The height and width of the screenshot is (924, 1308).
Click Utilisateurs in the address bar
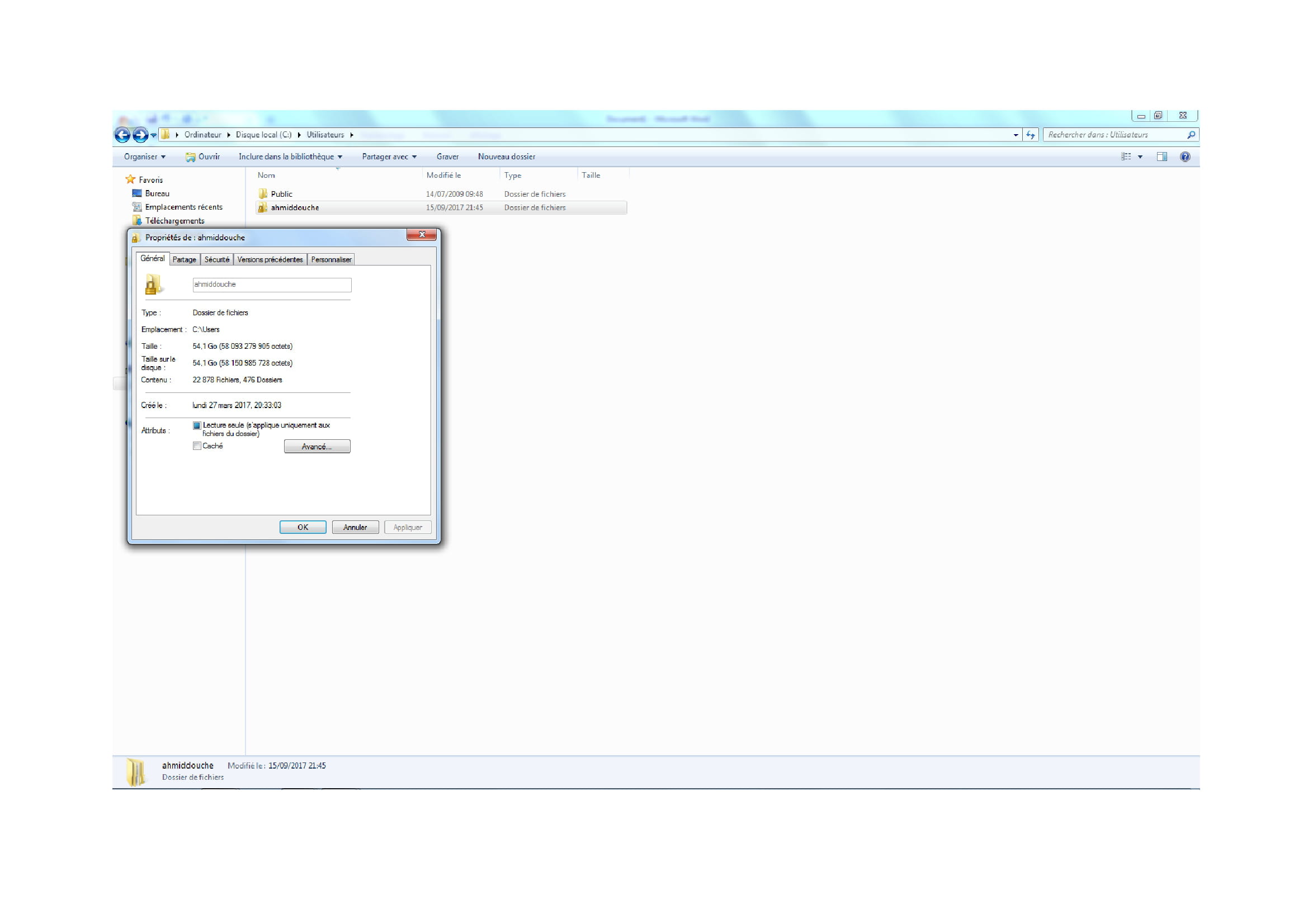(x=325, y=135)
